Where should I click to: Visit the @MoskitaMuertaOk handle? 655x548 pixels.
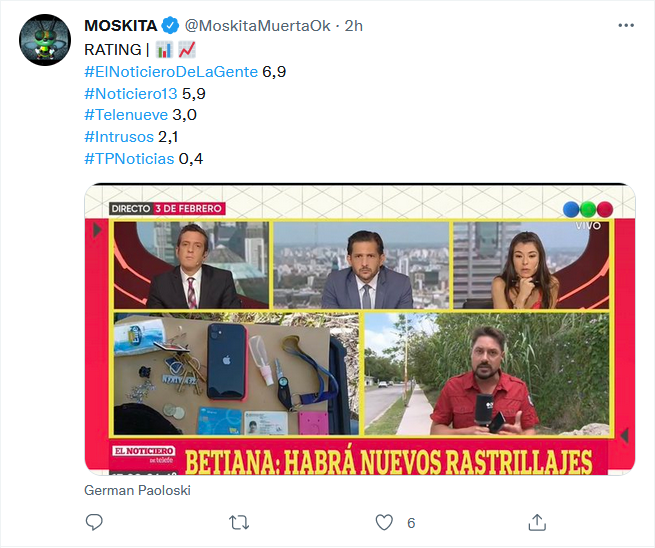[x=258, y=26]
